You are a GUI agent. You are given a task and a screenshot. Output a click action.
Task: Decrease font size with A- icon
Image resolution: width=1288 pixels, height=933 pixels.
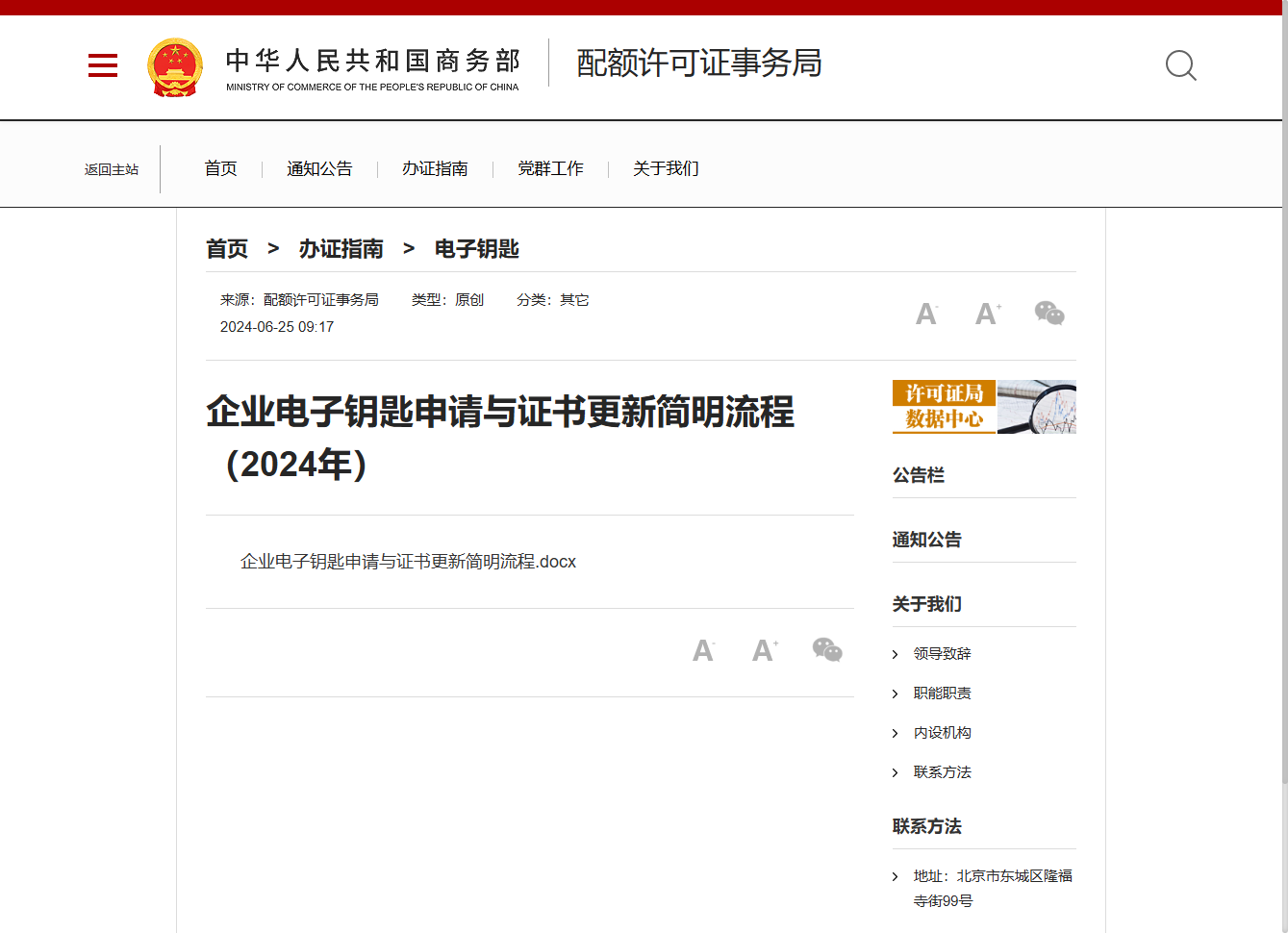point(926,313)
